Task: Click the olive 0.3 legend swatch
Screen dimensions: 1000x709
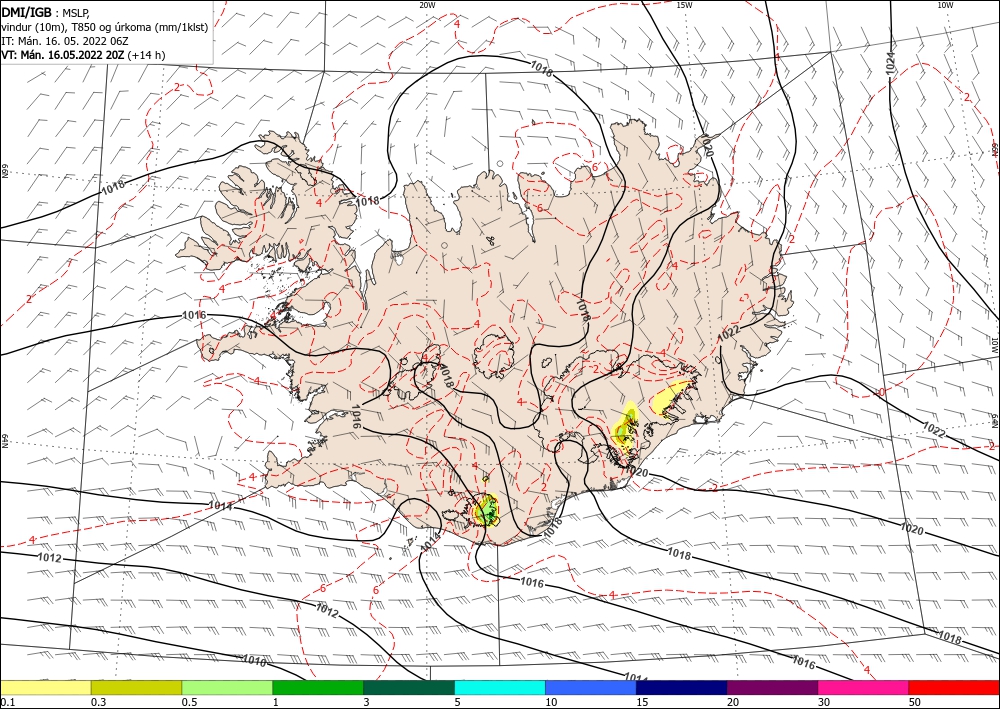Action: click(x=136, y=687)
